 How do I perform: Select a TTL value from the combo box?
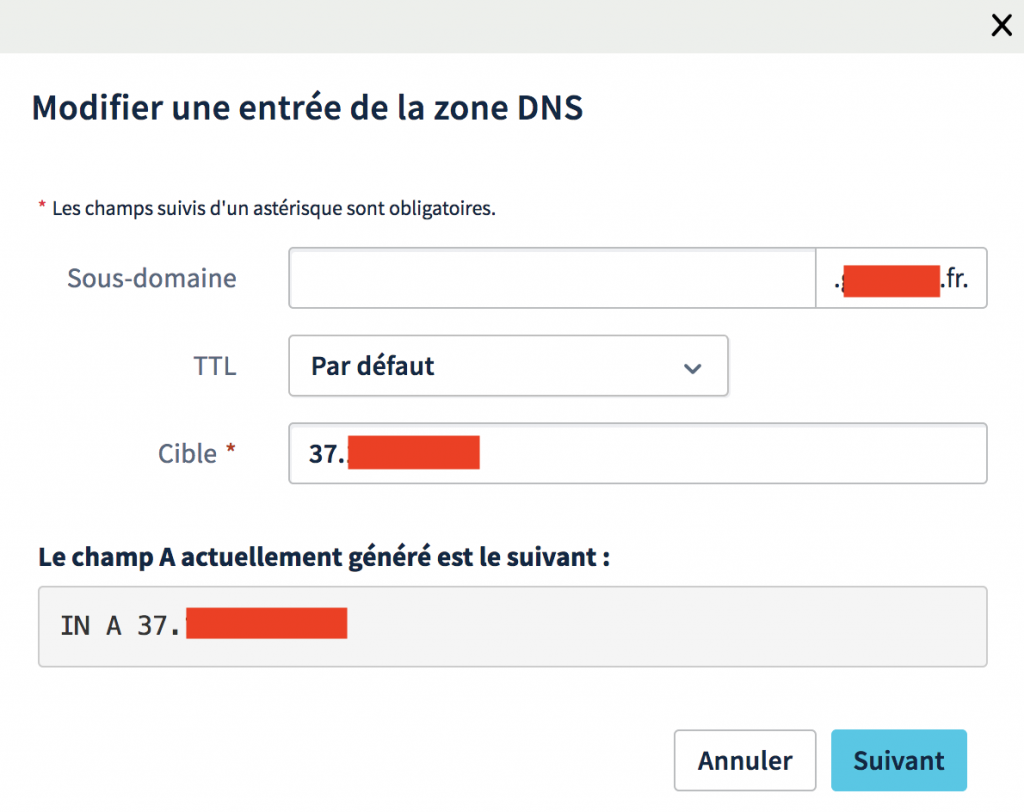point(508,367)
